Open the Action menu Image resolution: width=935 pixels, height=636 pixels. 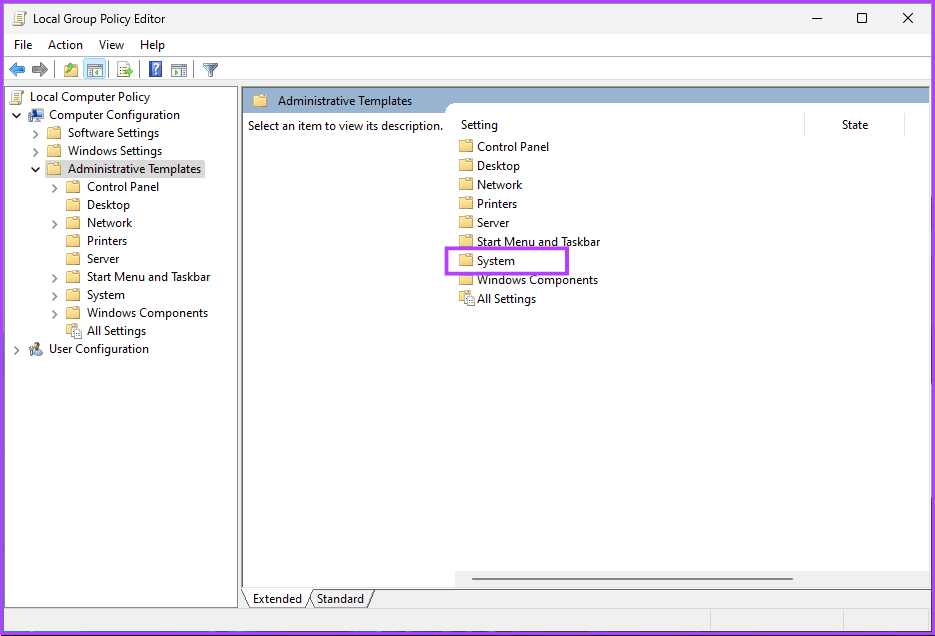pos(65,44)
